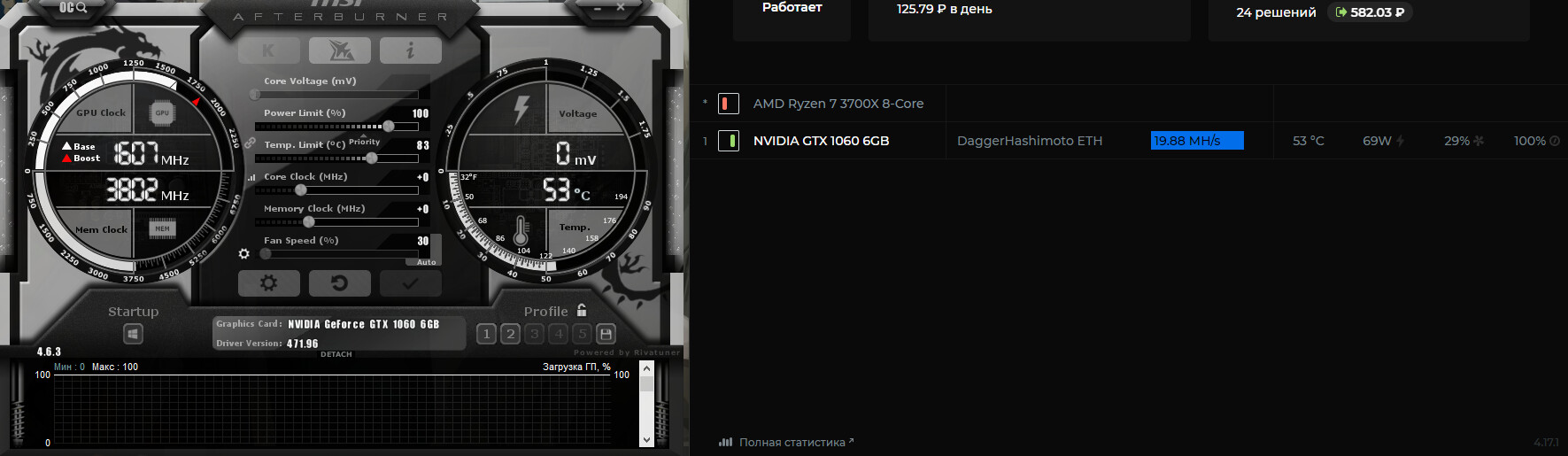
Task: Toggle power and temp limit link icon
Action: click(250, 143)
